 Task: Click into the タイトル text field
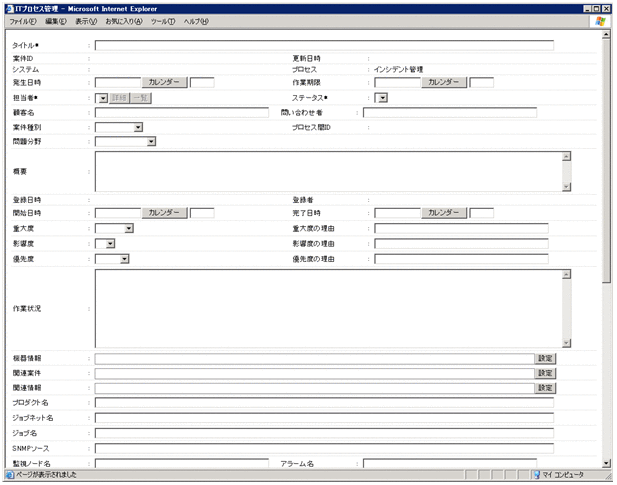click(323, 45)
